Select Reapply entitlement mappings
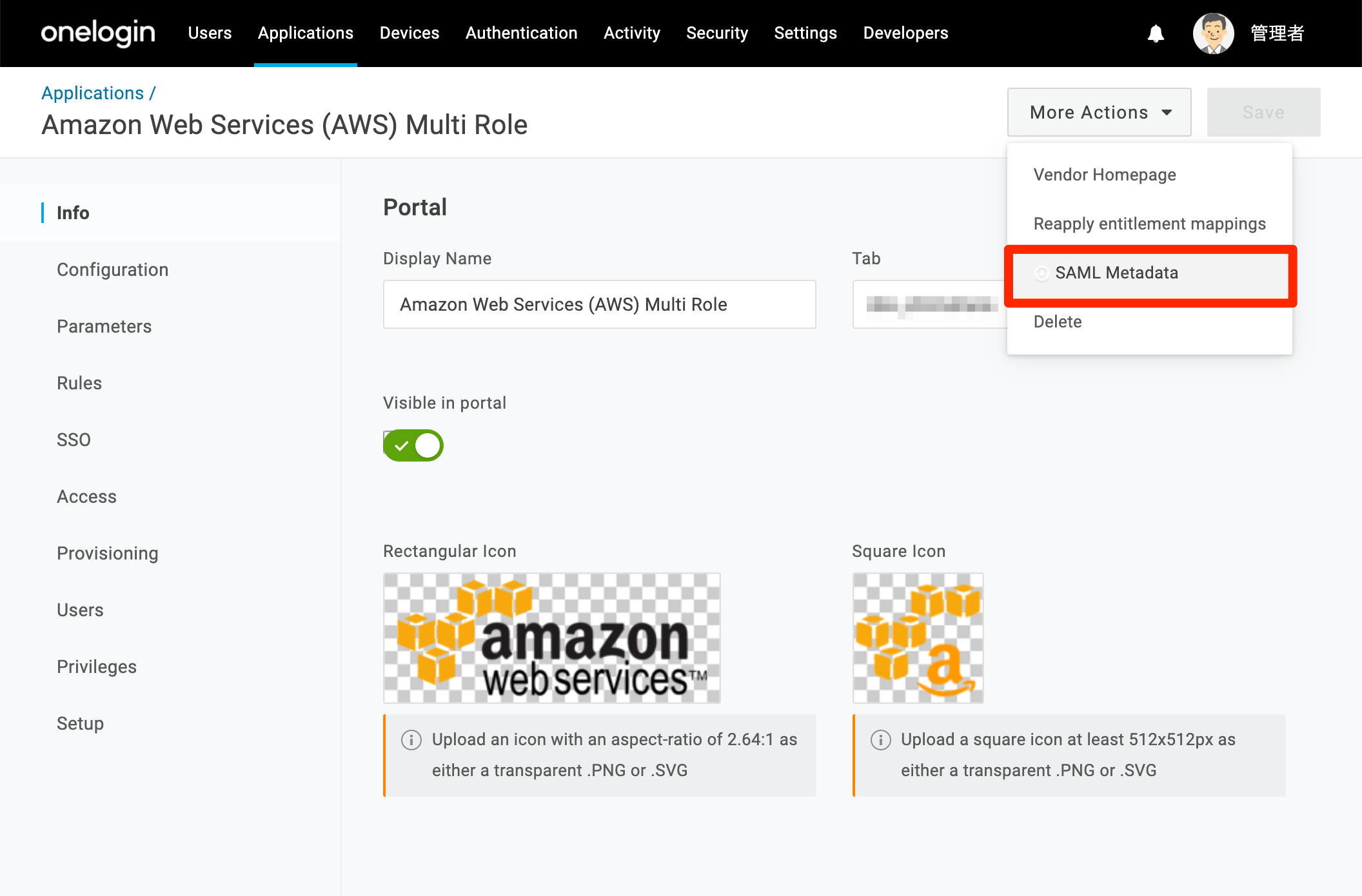This screenshot has height=896, width=1362. pyautogui.click(x=1149, y=224)
